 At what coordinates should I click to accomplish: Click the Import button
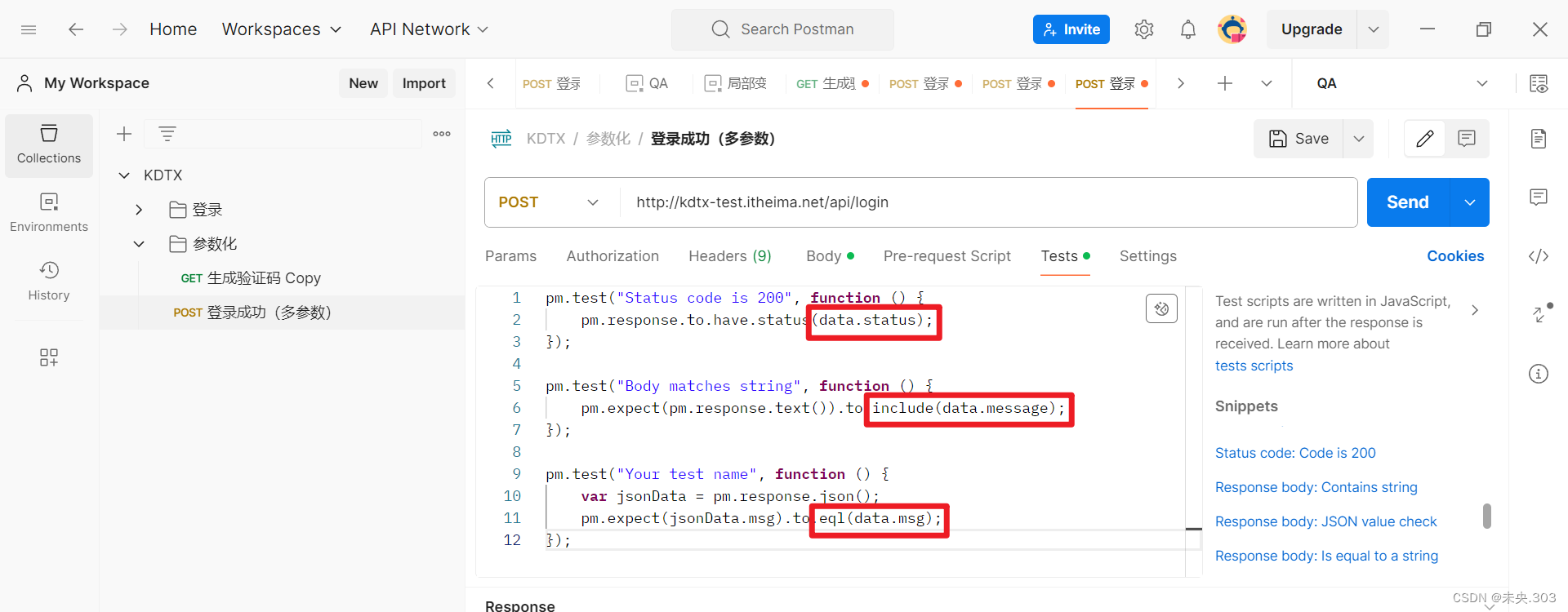pyautogui.click(x=424, y=83)
